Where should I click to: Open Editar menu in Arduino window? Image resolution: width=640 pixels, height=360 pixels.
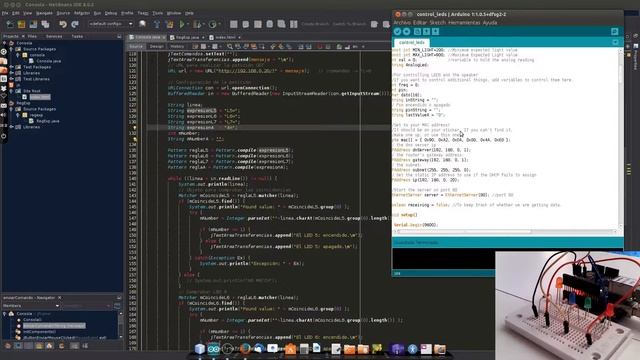click(x=420, y=22)
